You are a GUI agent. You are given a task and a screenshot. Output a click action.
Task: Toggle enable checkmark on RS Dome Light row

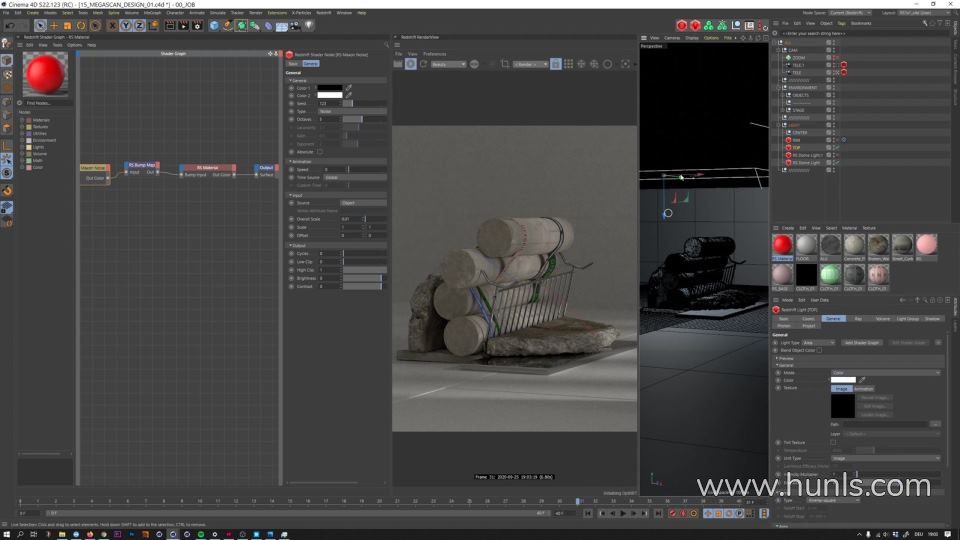click(x=837, y=163)
